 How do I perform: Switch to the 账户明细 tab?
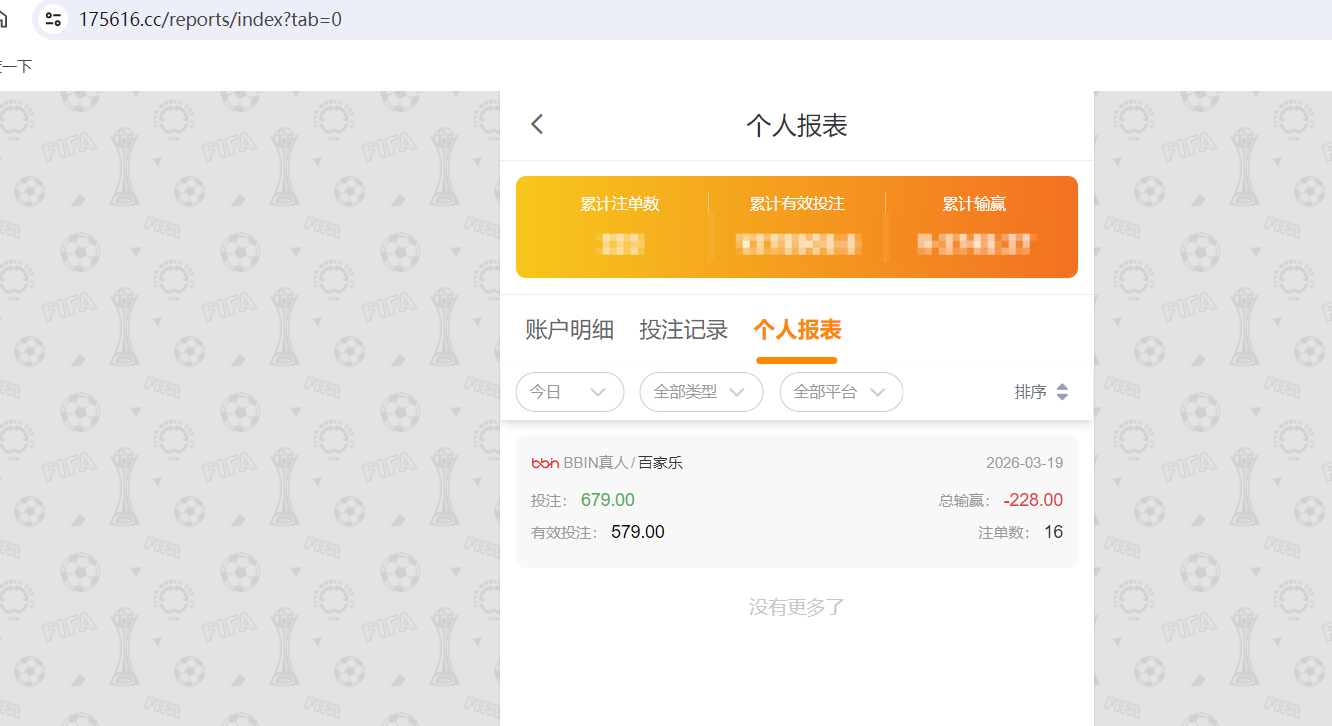coord(569,330)
